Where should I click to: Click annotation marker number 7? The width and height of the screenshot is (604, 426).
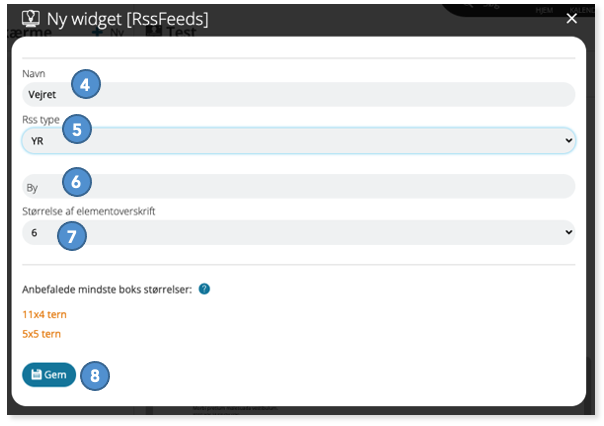point(72,236)
